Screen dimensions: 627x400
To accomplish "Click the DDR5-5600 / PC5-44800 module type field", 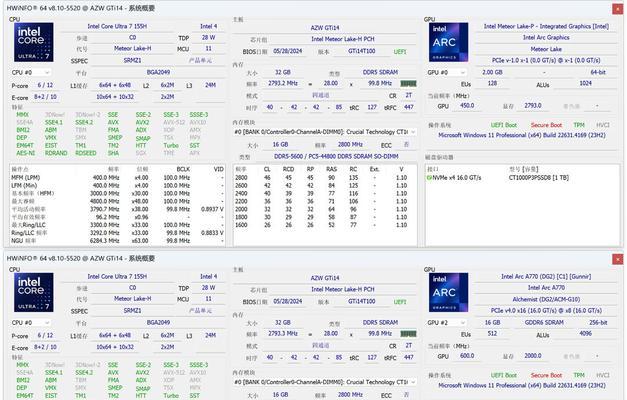I will point(336,156).
